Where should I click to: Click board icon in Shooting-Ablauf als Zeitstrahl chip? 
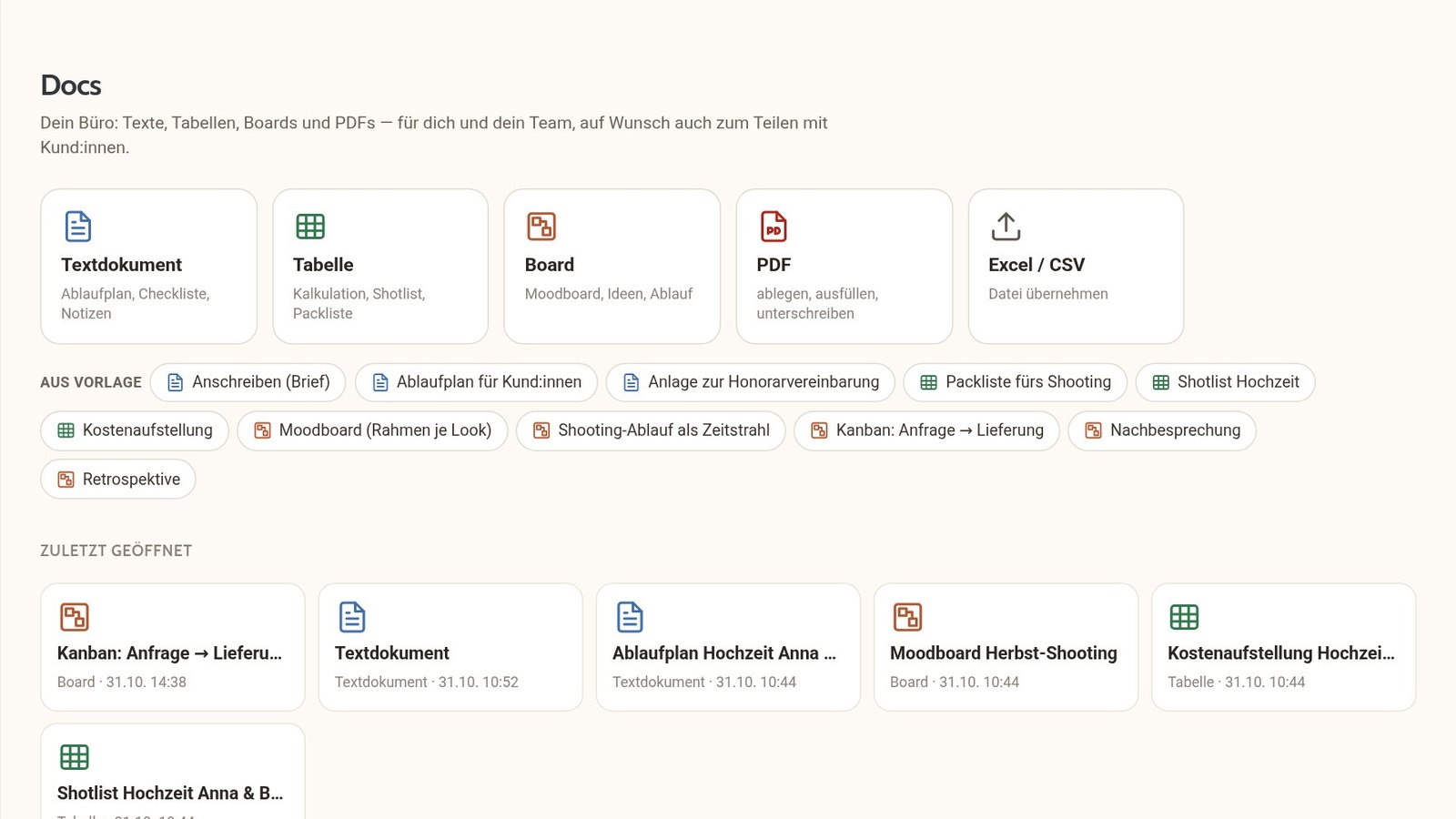(541, 430)
